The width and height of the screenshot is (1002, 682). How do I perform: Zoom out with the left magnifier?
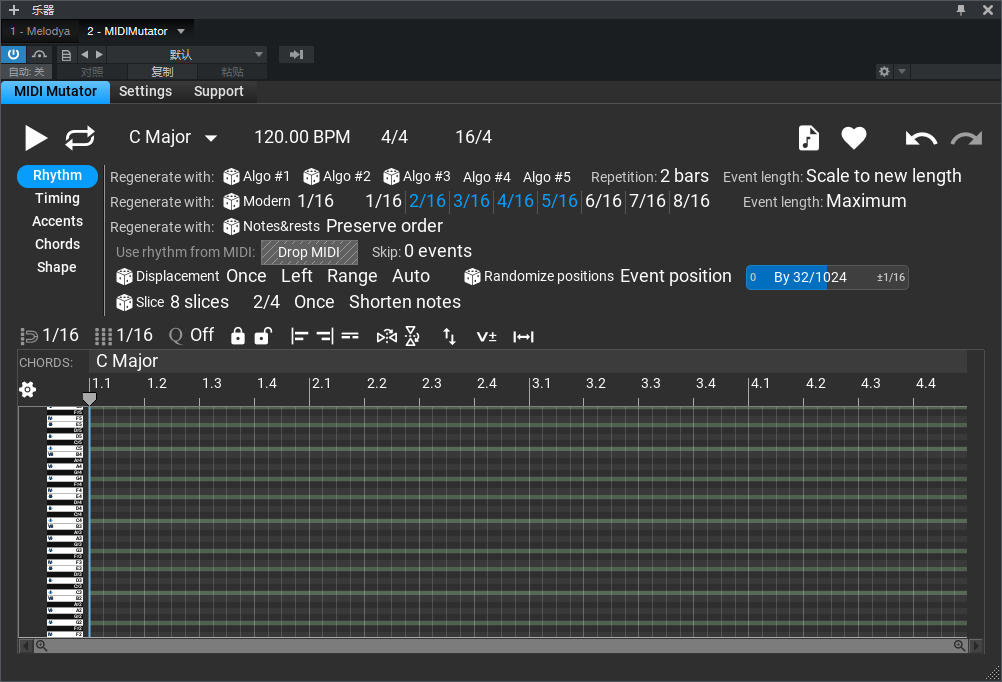(42, 646)
